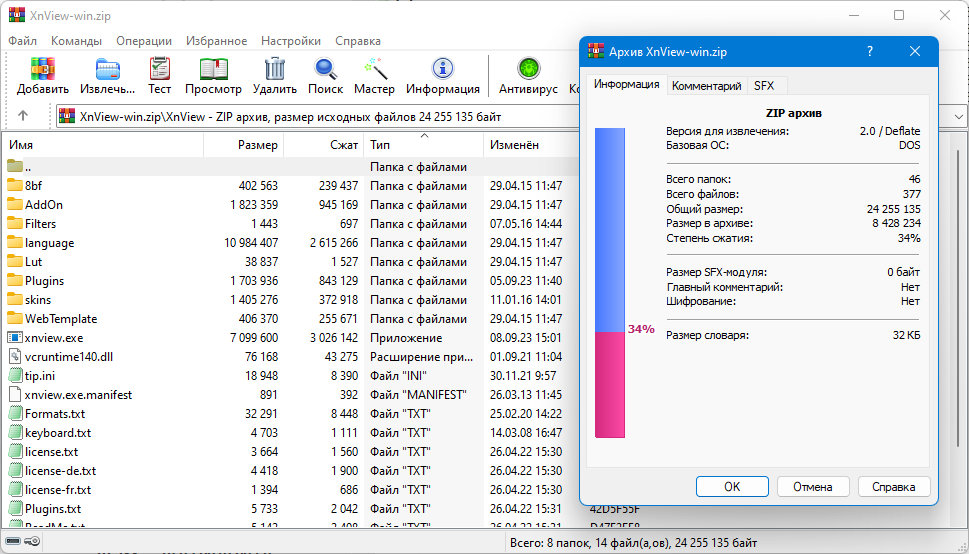Switch to the Комментарий tab
This screenshot has height=554, width=969.
706,86
